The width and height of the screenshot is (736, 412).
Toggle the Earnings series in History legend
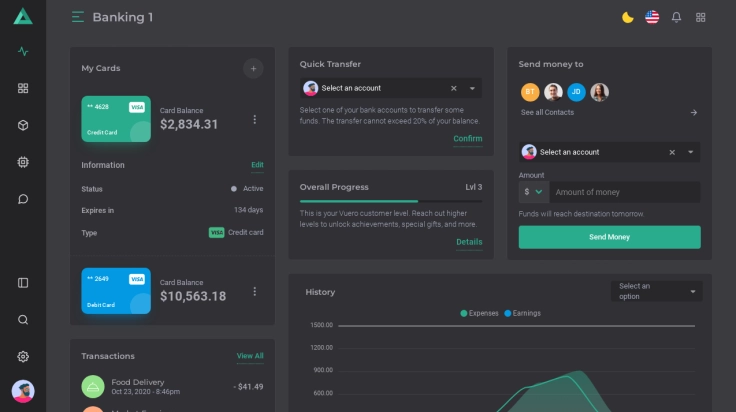tap(522, 313)
